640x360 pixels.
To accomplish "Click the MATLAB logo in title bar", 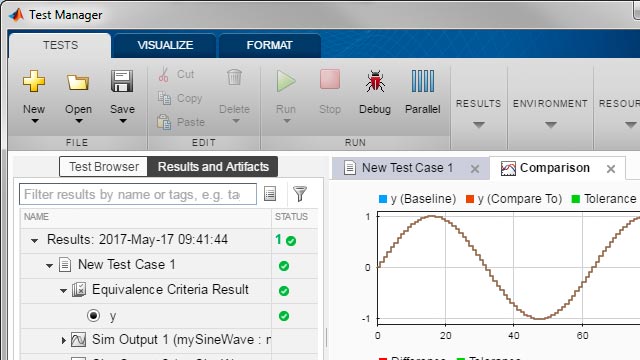I will 16,15.
